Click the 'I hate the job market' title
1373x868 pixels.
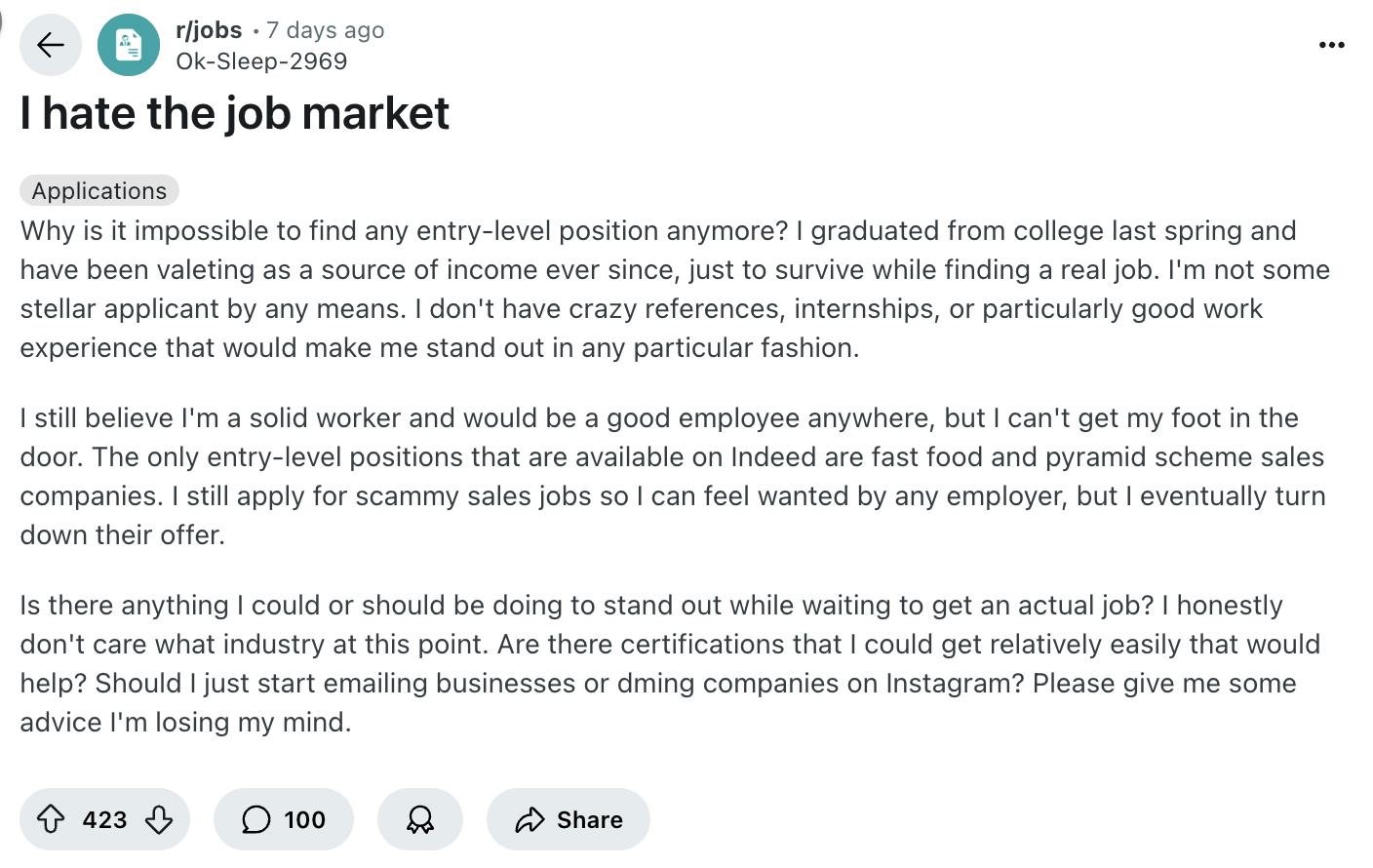pos(234,113)
